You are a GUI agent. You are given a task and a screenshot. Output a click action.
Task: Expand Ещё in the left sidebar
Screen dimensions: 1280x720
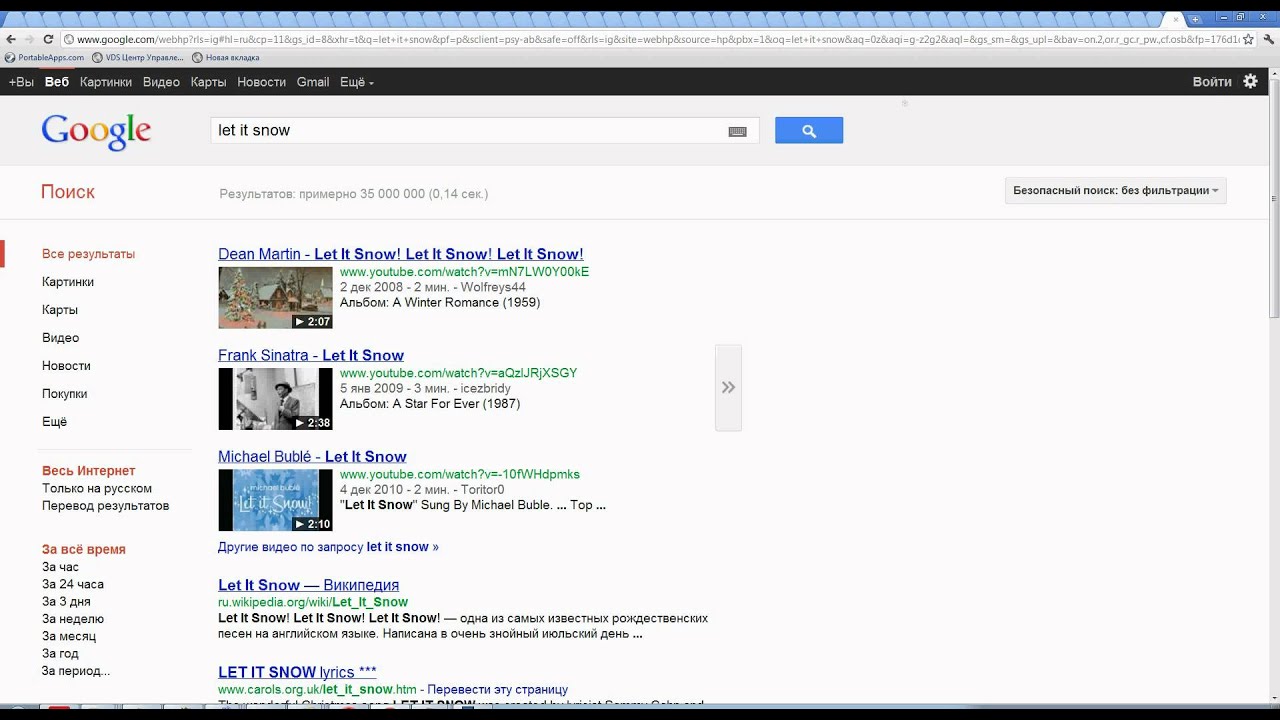pos(54,422)
